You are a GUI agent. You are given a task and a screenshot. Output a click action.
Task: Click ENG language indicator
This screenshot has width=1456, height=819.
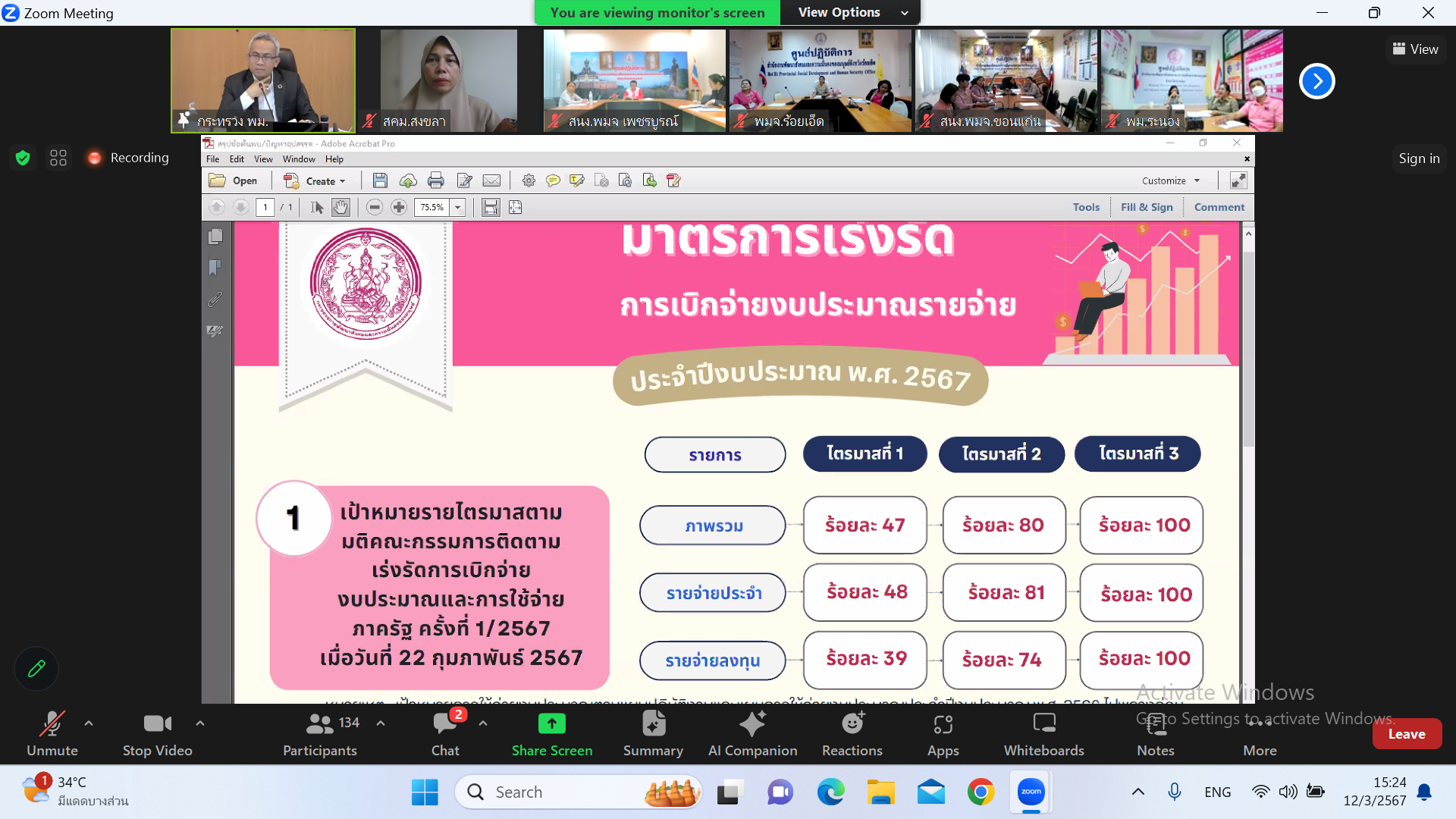(1217, 792)
